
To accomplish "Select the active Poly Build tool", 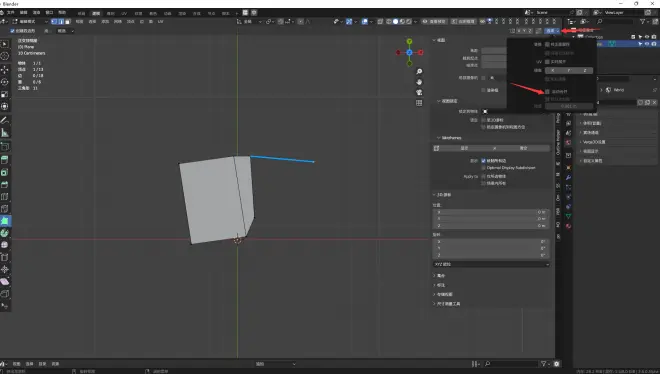I will [5, 221].
